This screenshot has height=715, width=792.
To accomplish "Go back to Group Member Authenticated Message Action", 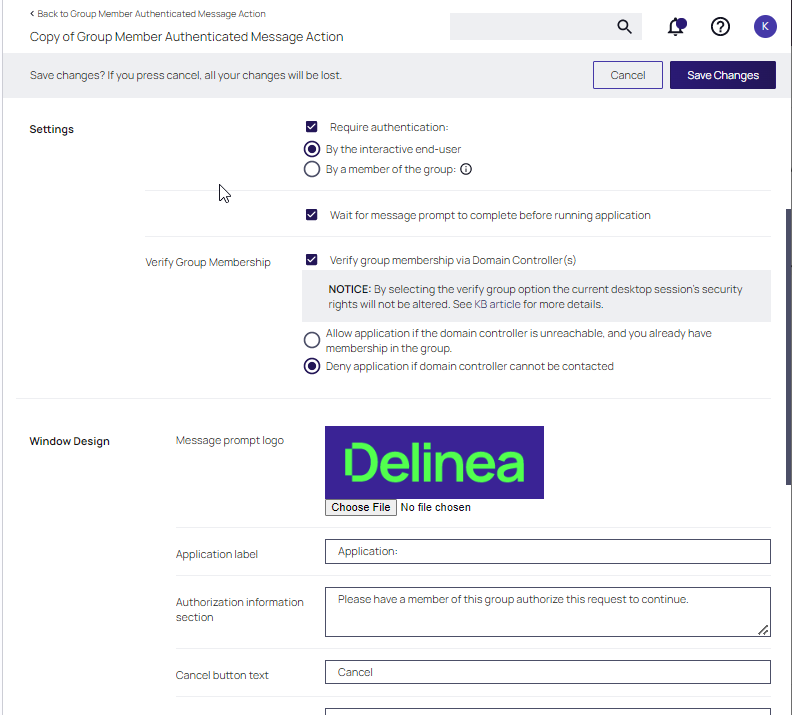I will [x=148, y=14].
